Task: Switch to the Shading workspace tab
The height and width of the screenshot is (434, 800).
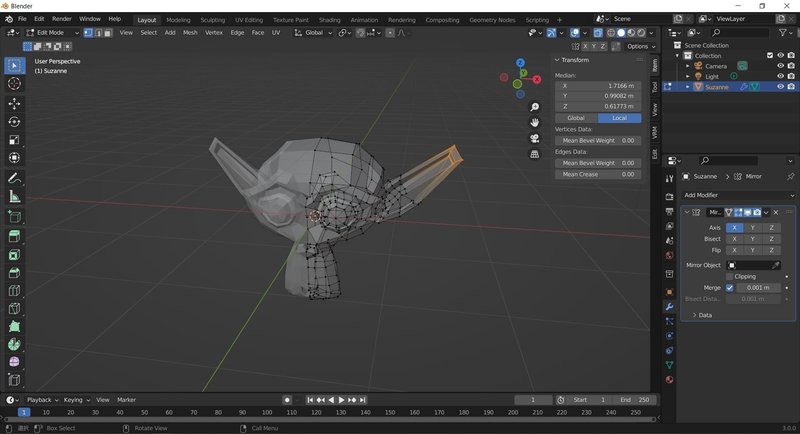Action: pos(330,20)
